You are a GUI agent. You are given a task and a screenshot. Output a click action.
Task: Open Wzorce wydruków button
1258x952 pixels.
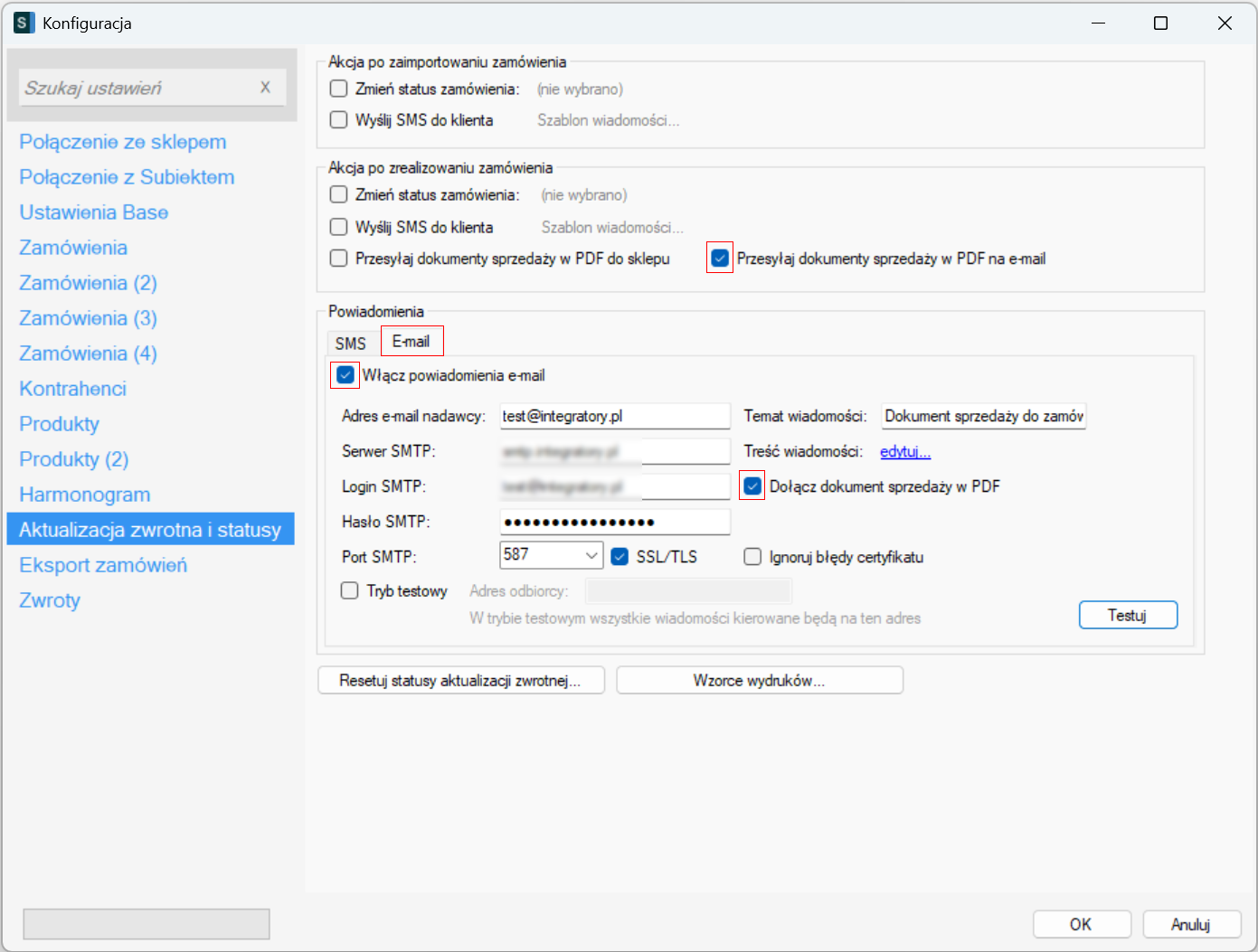point(760,681)
